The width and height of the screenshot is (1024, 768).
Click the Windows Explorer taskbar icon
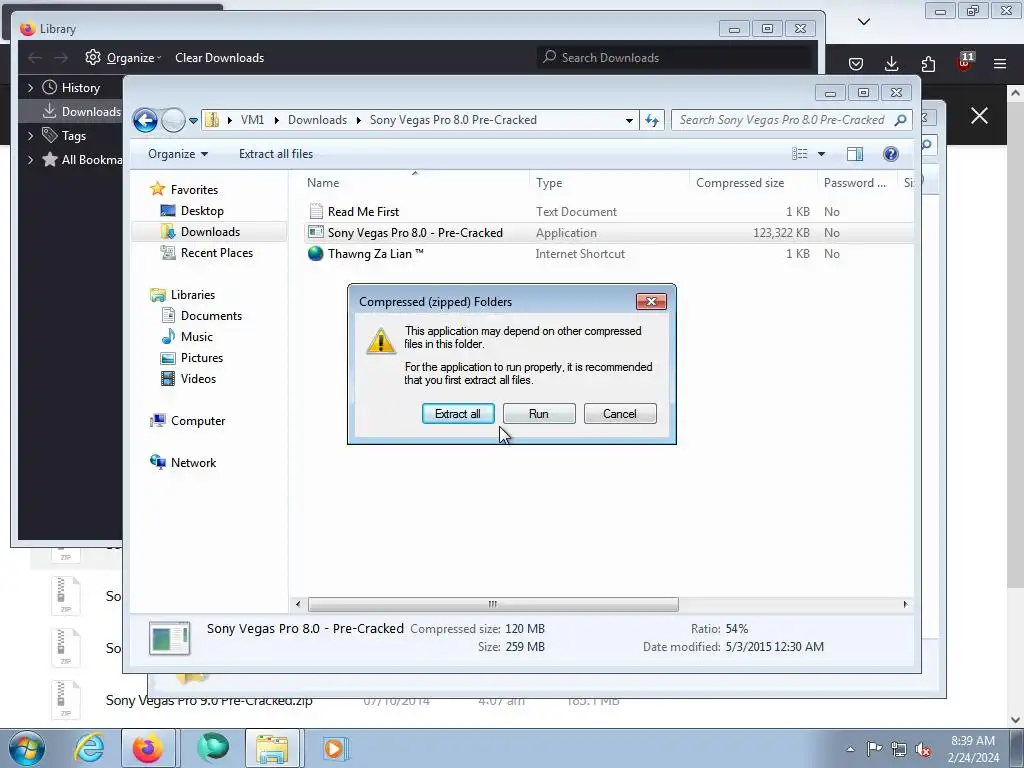[x=272, y=748]
